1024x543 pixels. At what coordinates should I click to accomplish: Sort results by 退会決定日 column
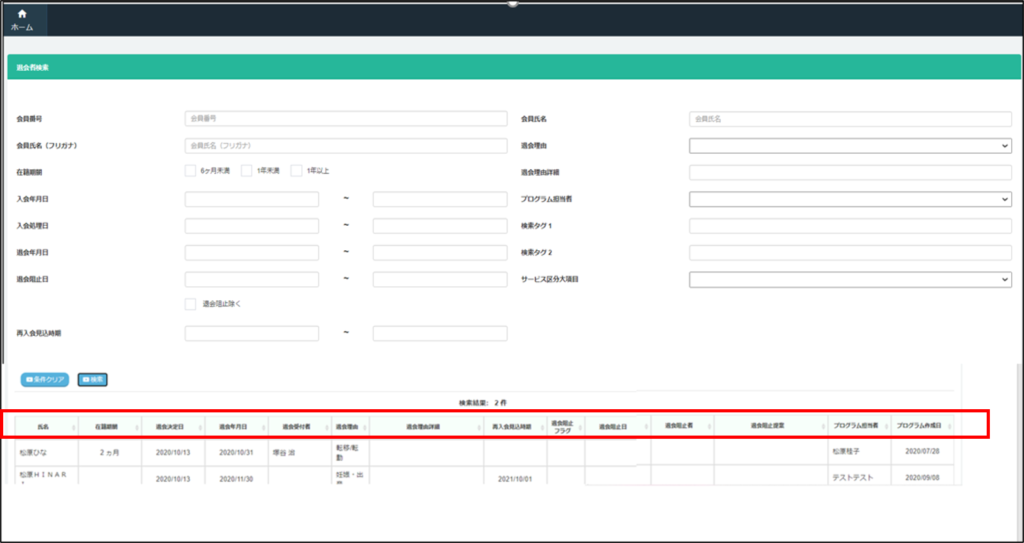[170, 426]
